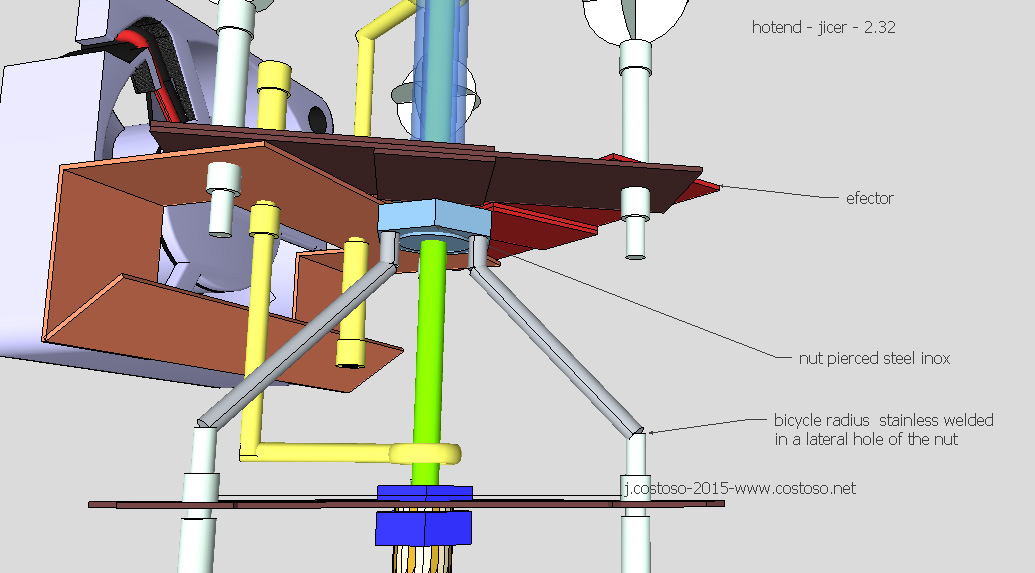Image resolution: width=1035 pixels, height=573 pixels.
Task: Select the right gray diagonal spoke
Action: pos(555,347)
